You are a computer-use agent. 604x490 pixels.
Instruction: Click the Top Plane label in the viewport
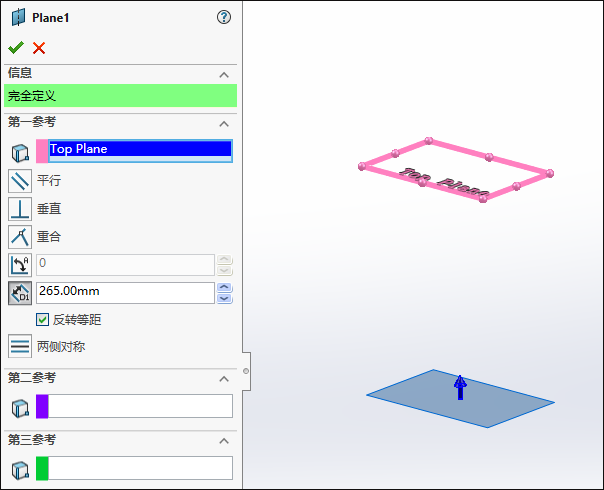[444, 181]
